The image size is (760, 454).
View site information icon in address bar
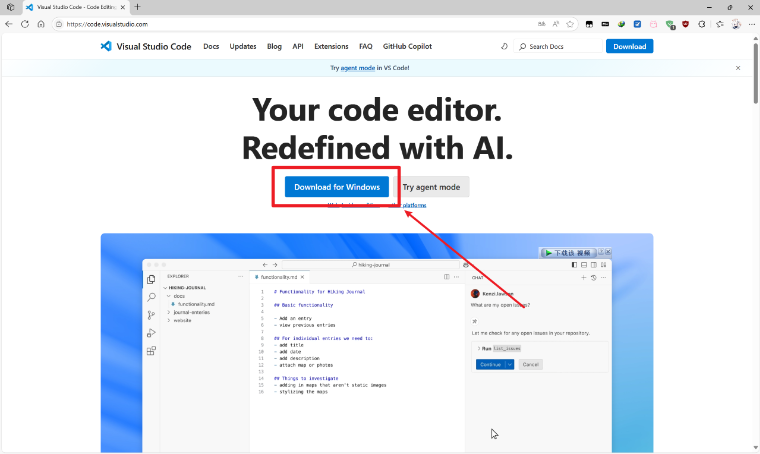pyautogui.click(x=59, y=24)
